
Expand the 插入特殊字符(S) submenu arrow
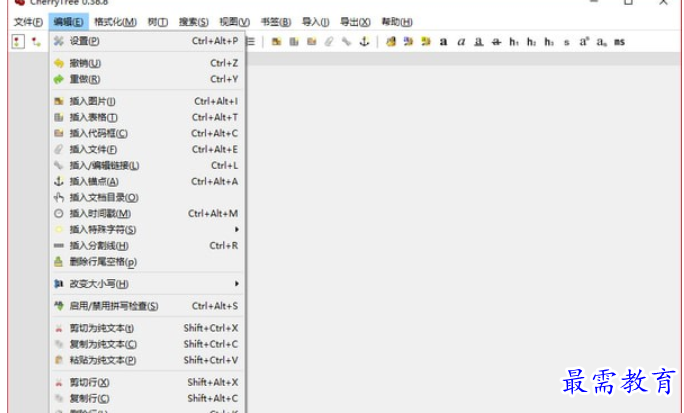pyautogui.click(x=236, y=229)
